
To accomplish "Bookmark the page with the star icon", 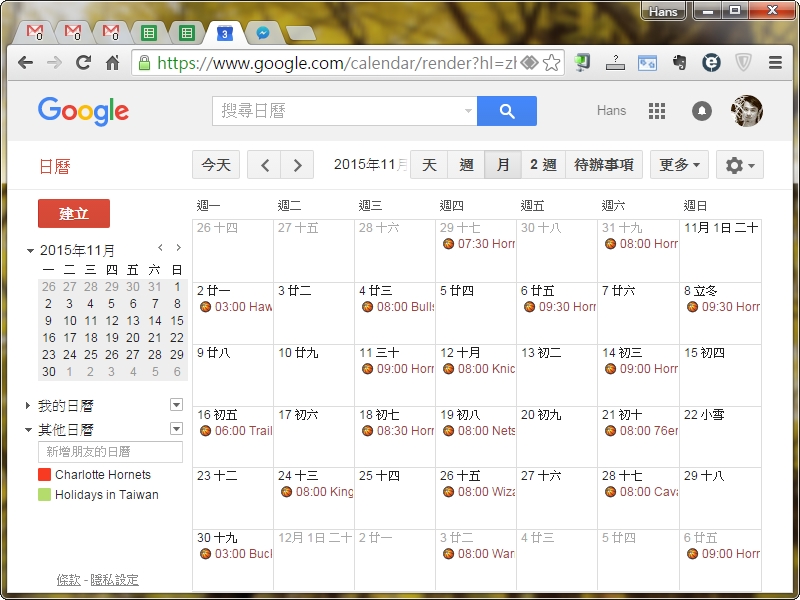I will click(x=552, y=62).
